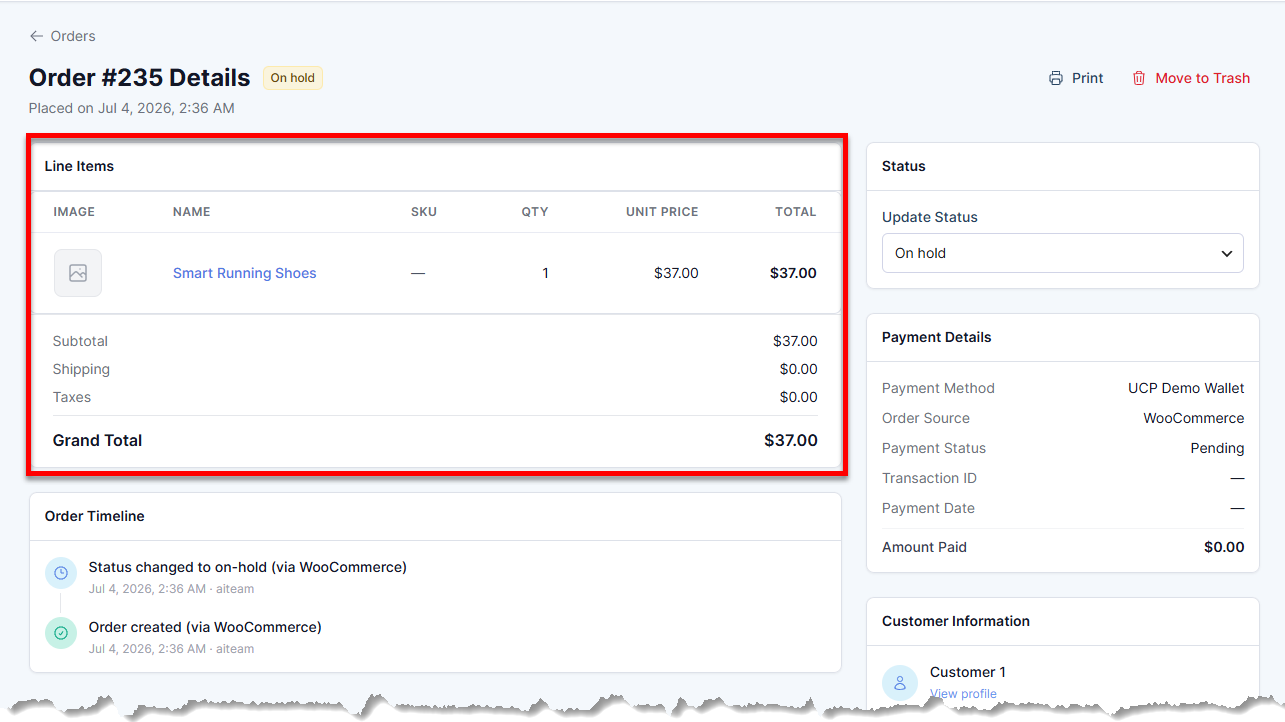The width and height of the screenshot is (1285, 722).
Task: Click the back arrow icon beside Orders
Action: pyautogui.click(x=36, y=36)
